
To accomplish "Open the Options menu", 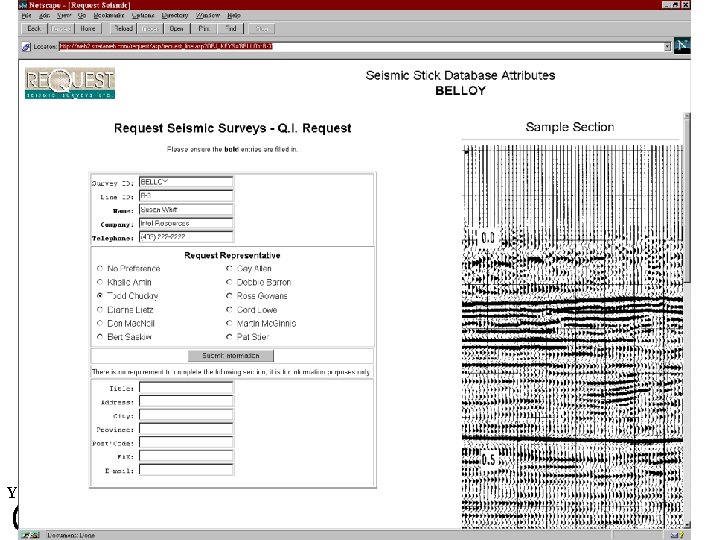I will click(143, 15).
